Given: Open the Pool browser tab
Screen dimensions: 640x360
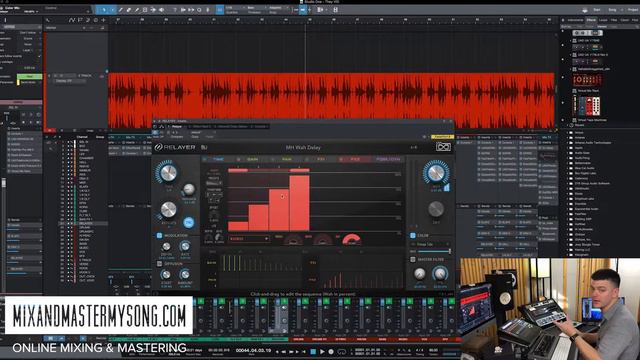Looking at the screenshot, I should 635,20.
